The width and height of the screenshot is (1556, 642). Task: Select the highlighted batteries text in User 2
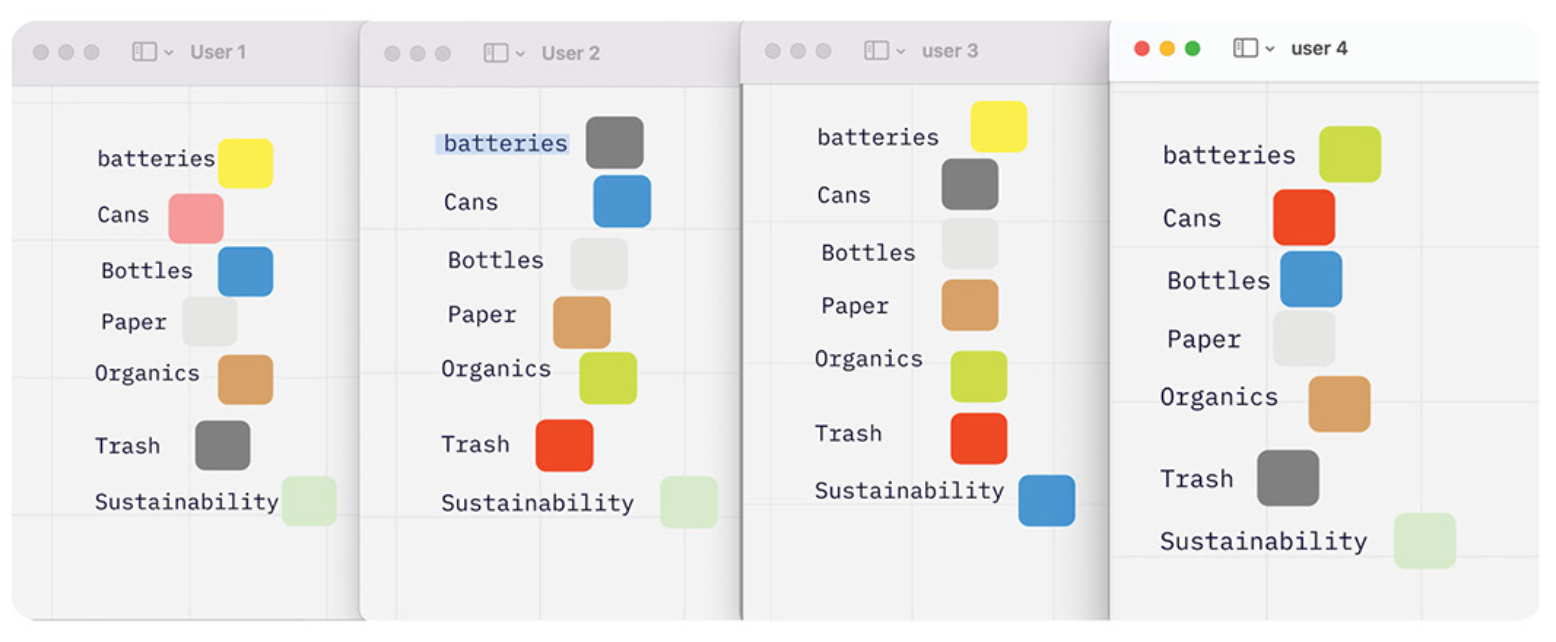point(504,144)
